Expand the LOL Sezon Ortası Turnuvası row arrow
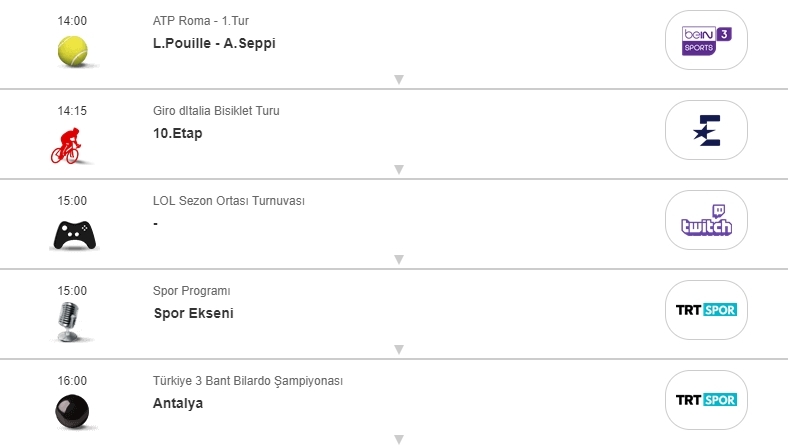 [398, 259]
